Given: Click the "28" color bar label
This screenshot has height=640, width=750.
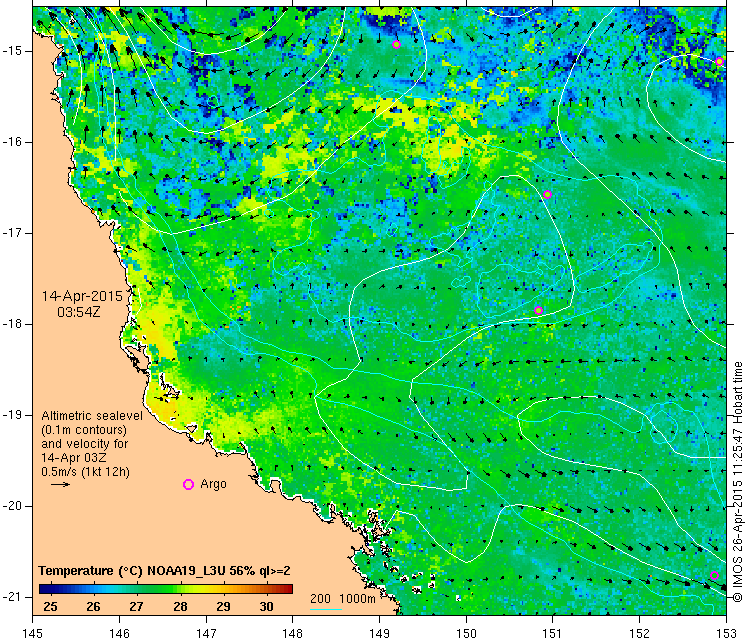Looking at the screenshot, I should coord(180,607).
